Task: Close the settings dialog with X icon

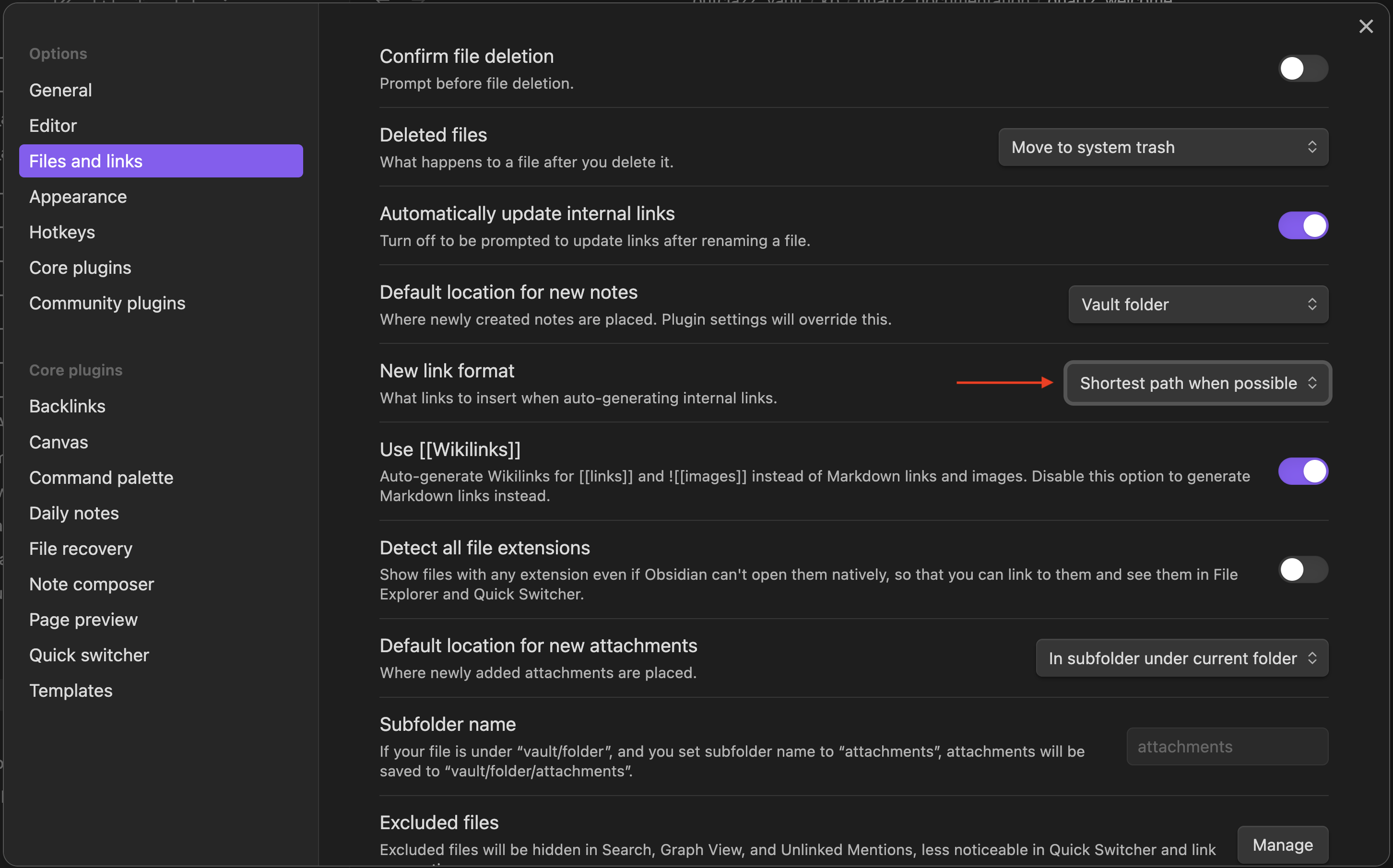Action: pyautogui.click(x=1366, y=26)
